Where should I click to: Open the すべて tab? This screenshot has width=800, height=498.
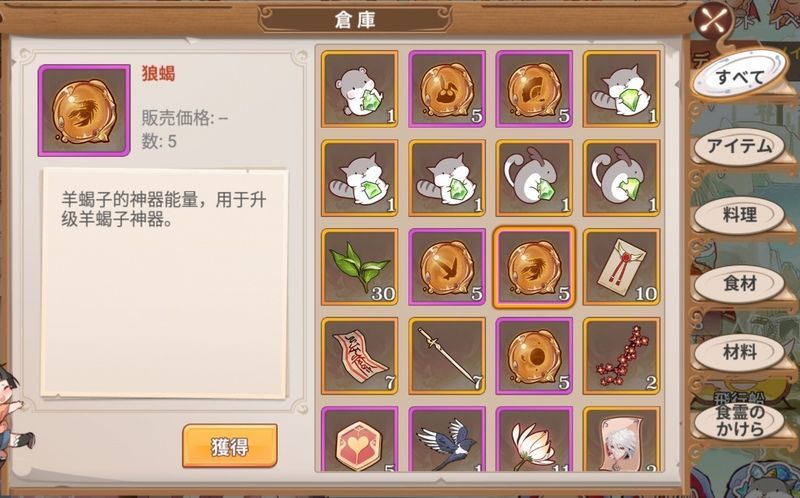[739, 77]
